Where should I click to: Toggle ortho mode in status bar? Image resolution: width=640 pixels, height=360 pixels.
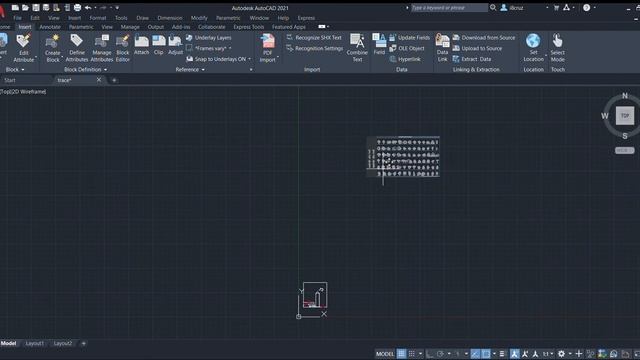430,353
